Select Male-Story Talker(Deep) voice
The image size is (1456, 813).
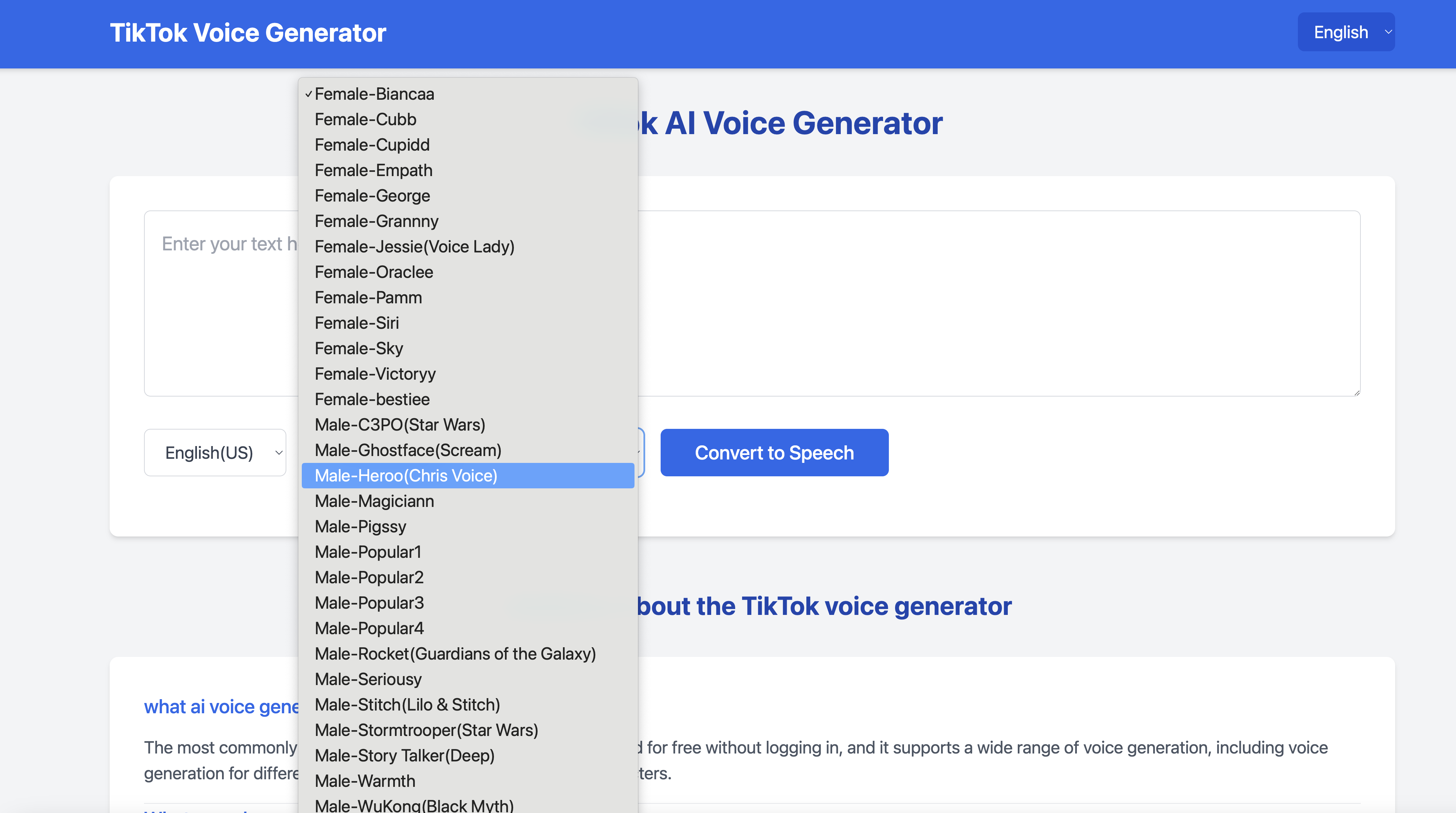404,755
